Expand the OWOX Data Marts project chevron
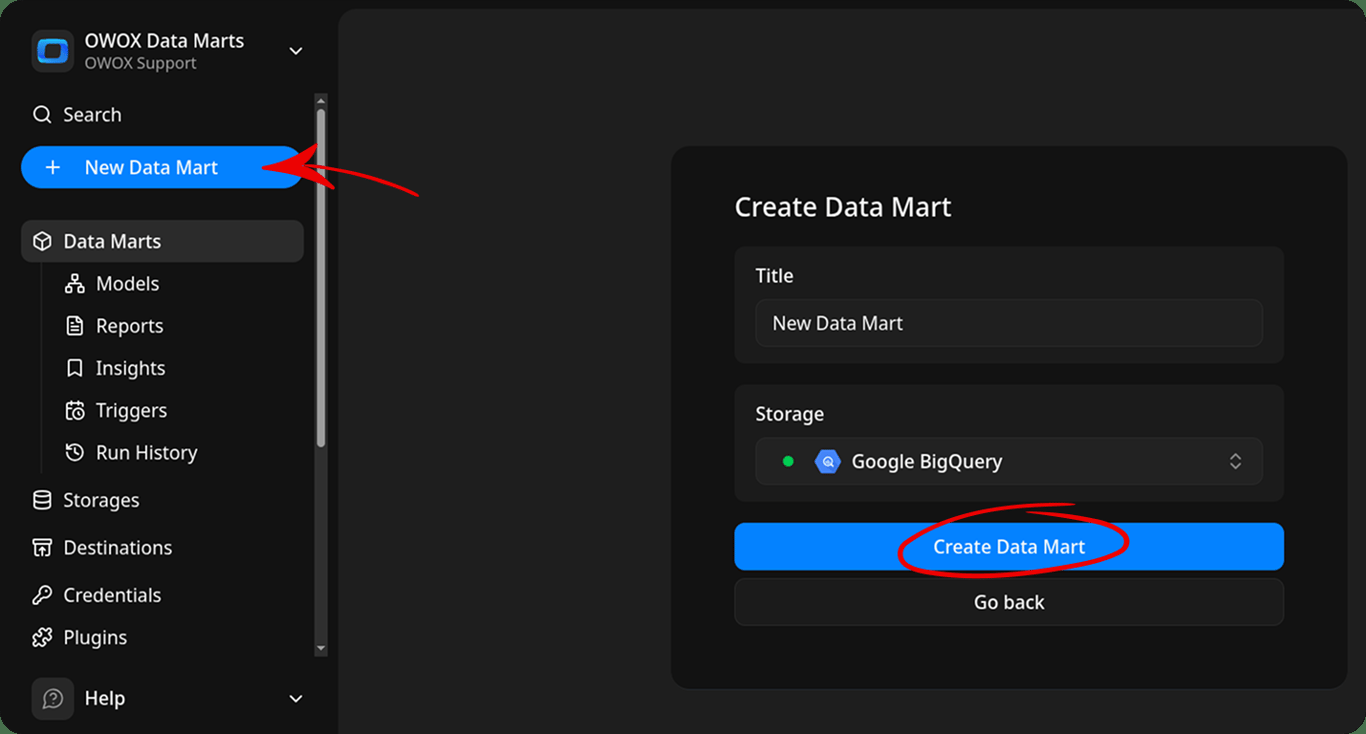The image size is (1366, 734). click(x=295, y=51)
